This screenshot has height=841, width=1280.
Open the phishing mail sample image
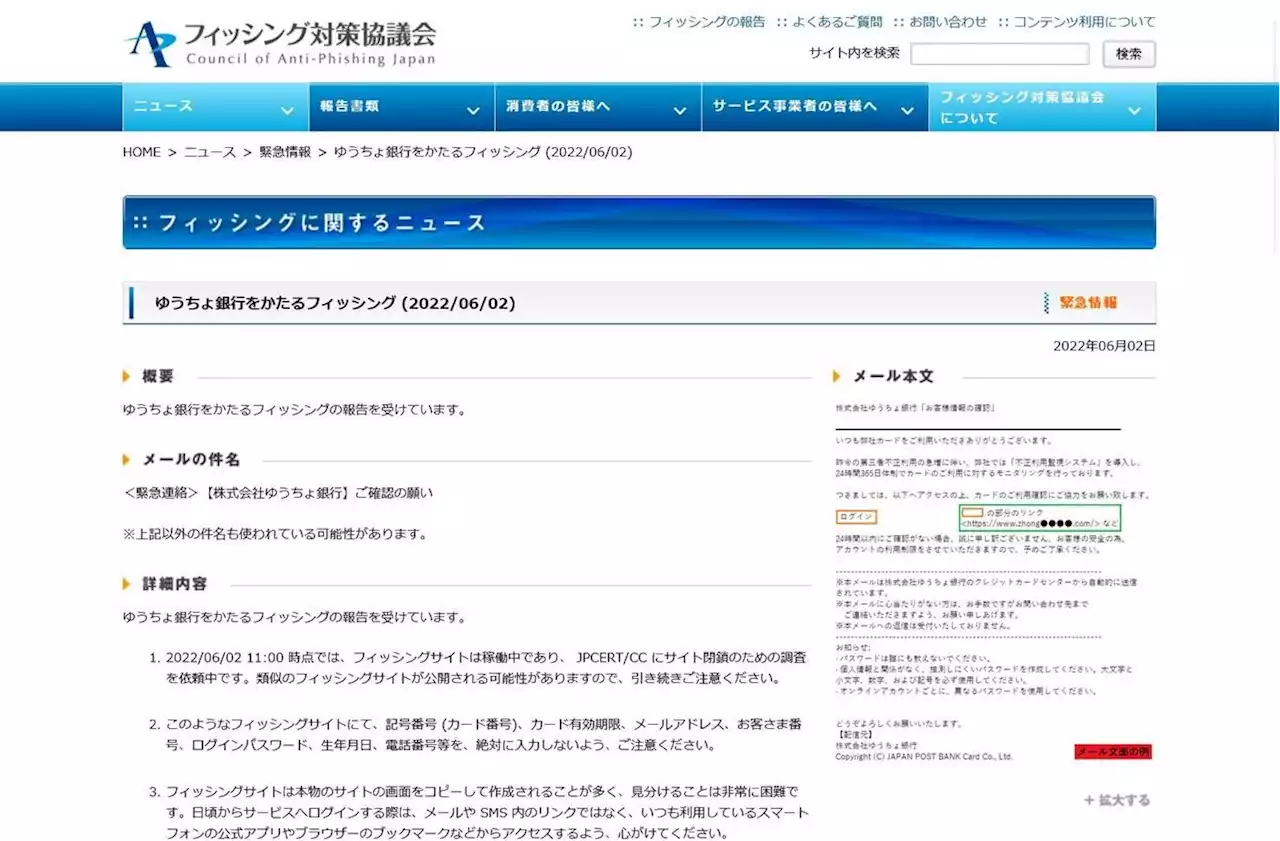994,583
